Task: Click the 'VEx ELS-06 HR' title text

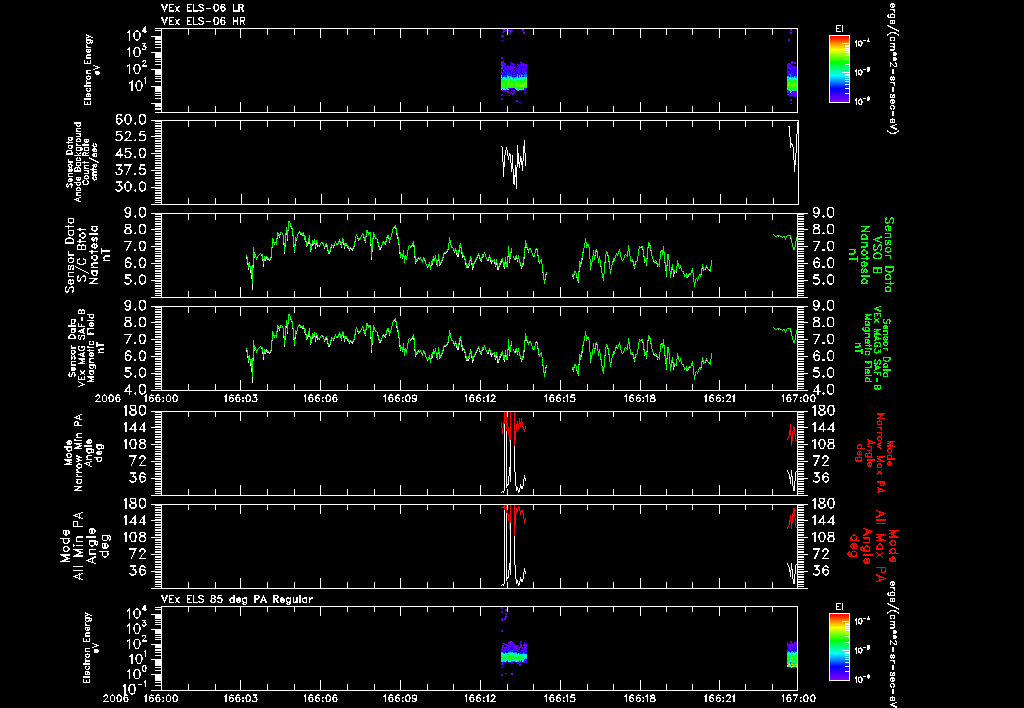Action: tap(203, 21)
